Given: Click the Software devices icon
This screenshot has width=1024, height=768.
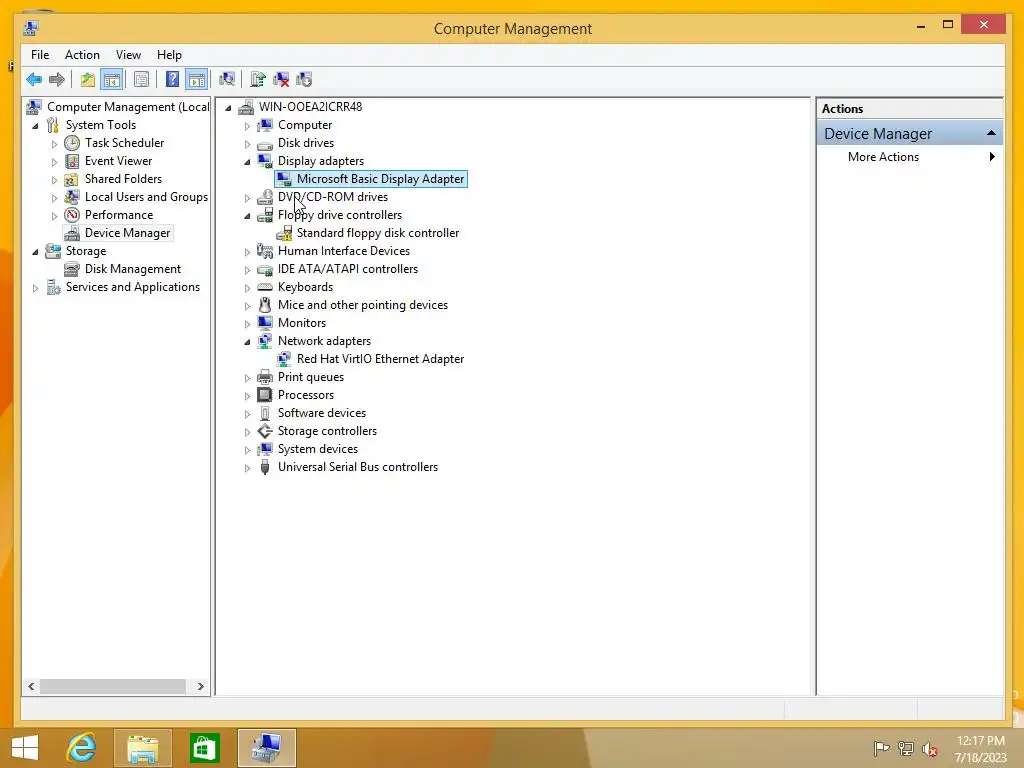Looking at the screenshot, I should 265,413.
